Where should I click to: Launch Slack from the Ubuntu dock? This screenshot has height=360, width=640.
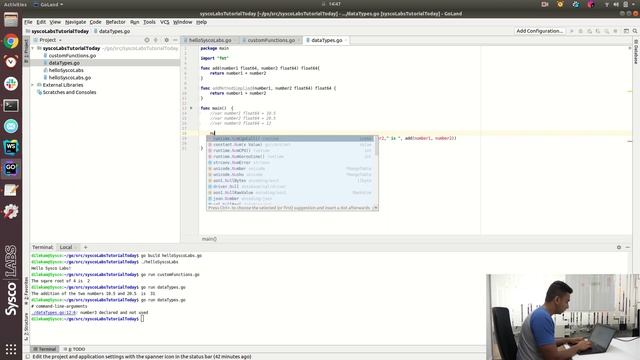[x=11, y=84]
